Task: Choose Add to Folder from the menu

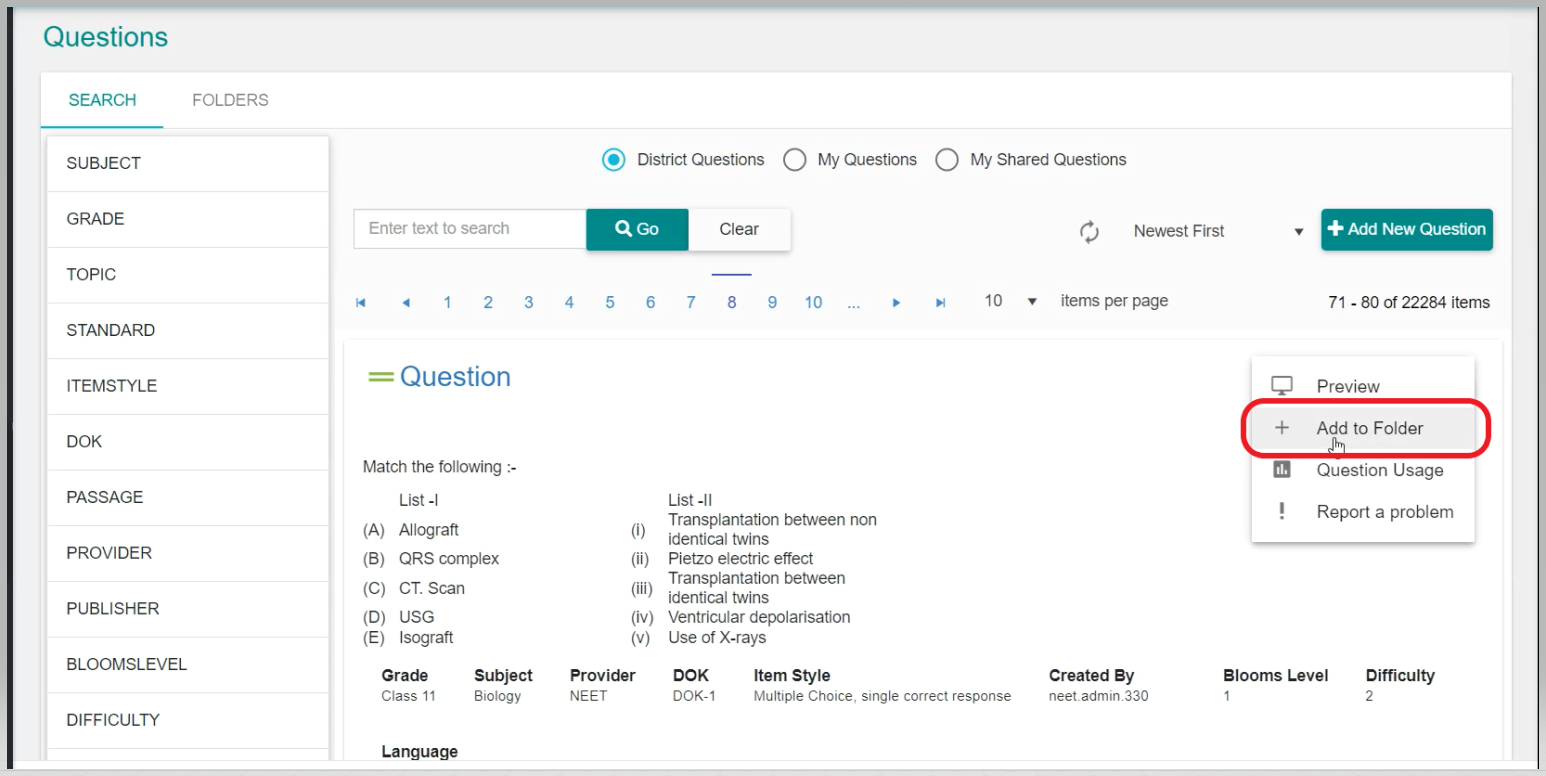Action: (1369, 428)
